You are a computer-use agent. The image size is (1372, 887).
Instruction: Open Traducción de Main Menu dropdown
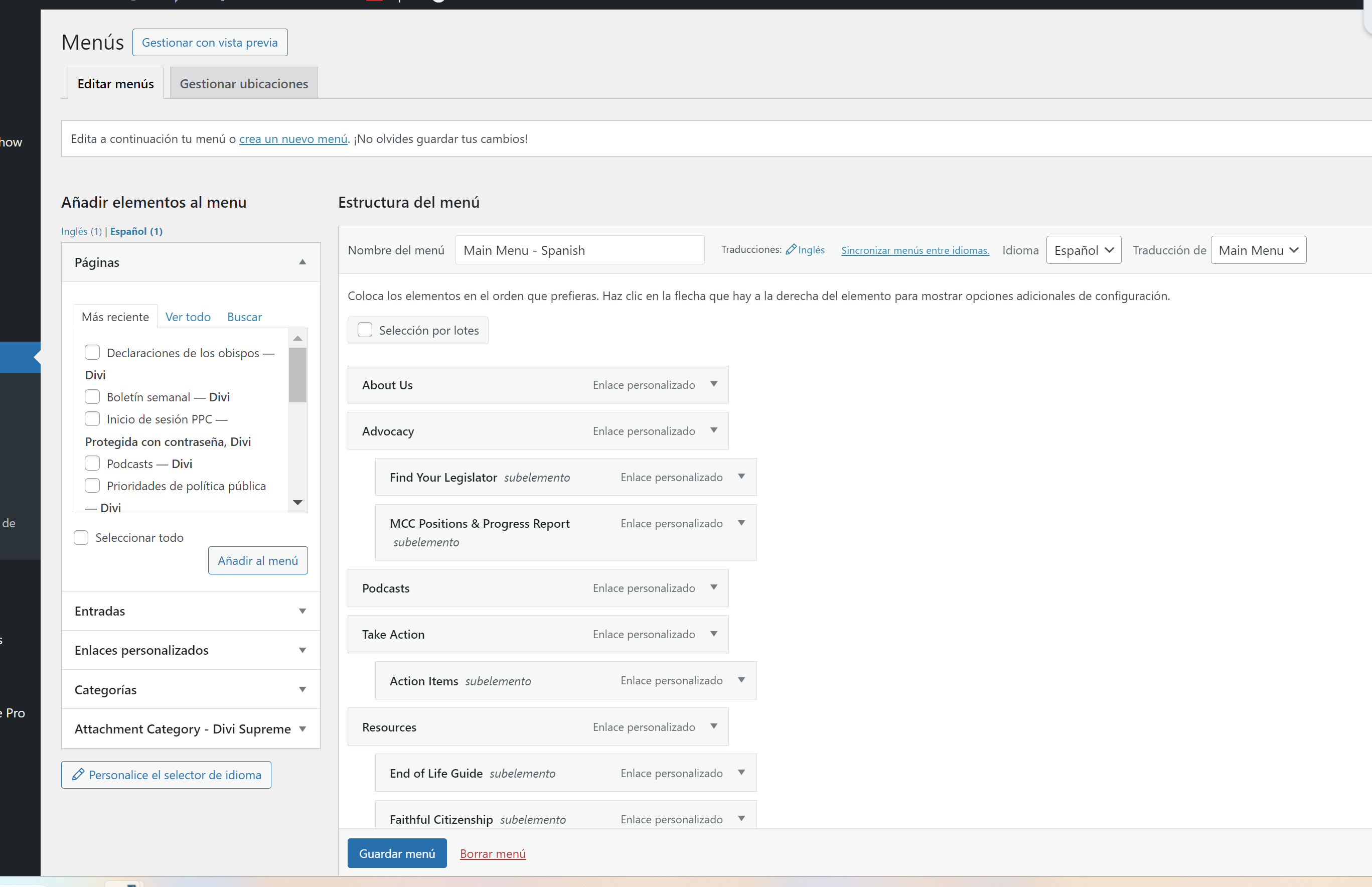(1258, 250)
